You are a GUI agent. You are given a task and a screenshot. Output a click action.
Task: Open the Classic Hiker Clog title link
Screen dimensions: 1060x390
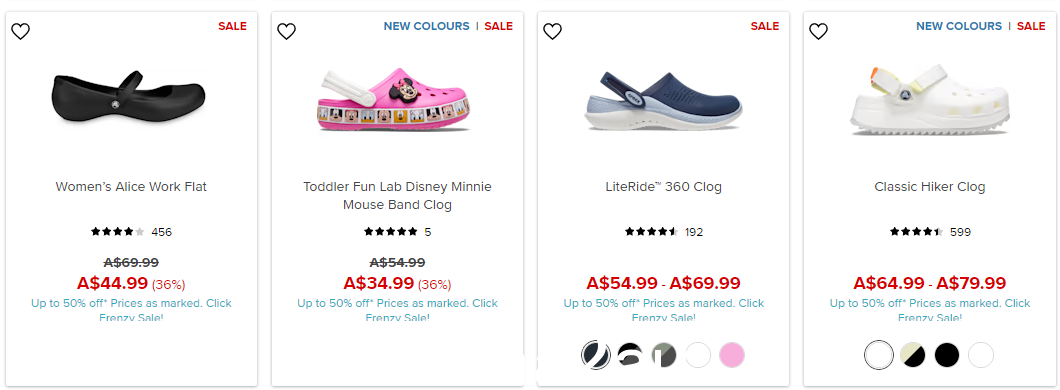click(930, 187)
